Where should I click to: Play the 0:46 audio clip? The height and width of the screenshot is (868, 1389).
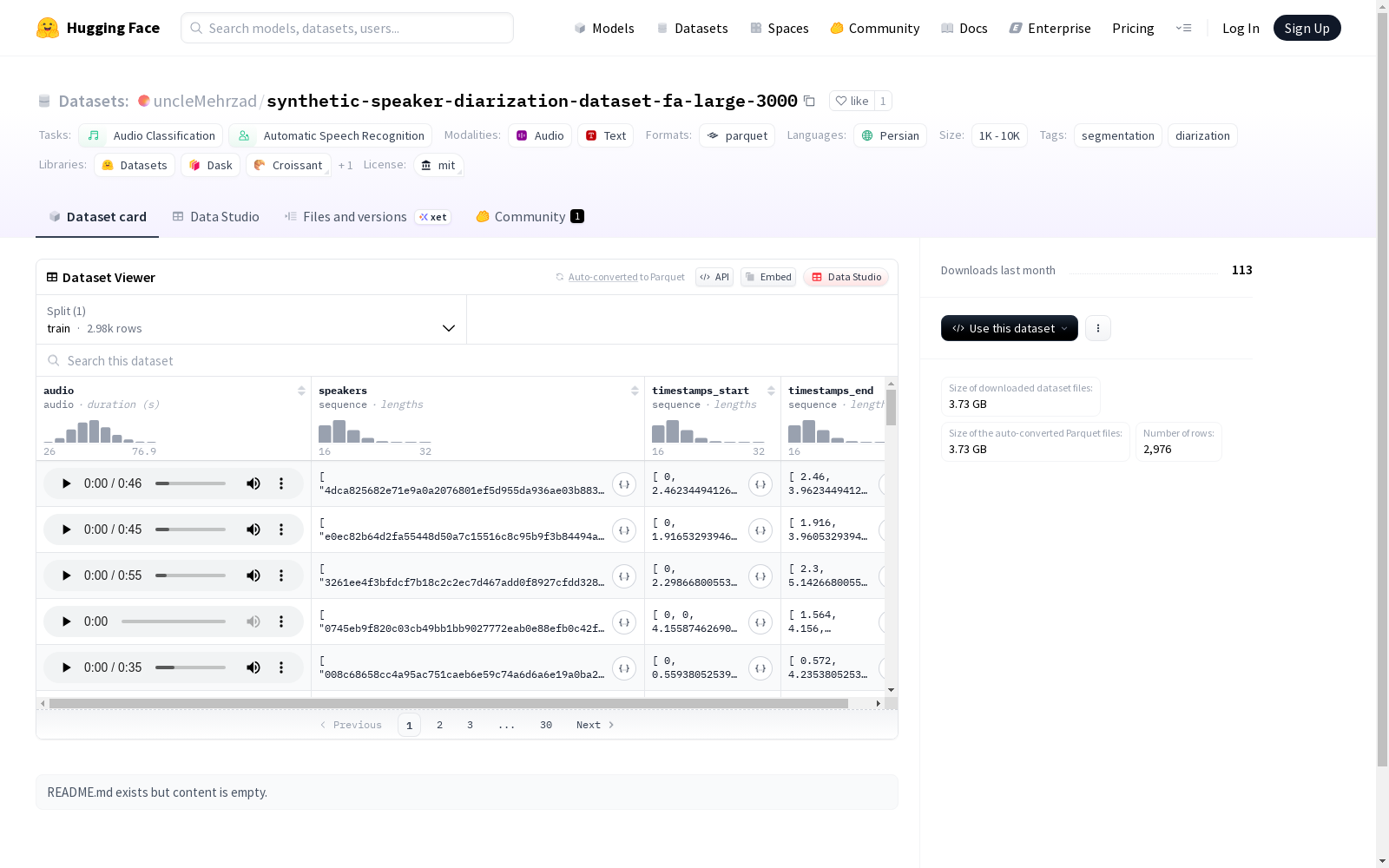[x=66, y=483]
